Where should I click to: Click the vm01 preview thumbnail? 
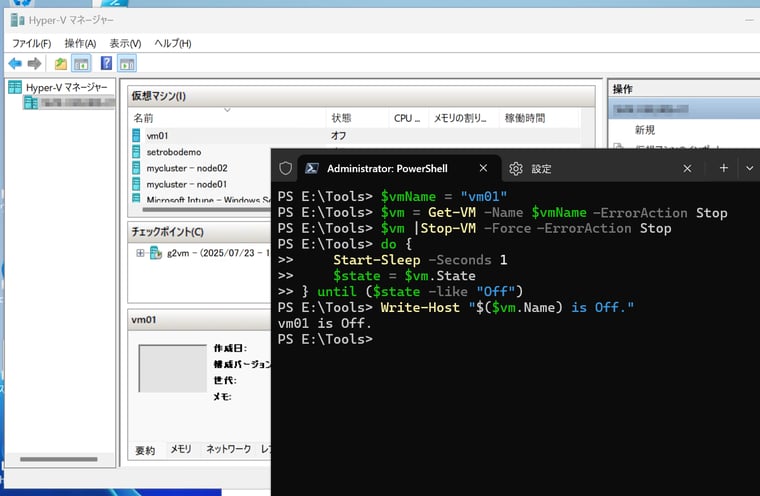click(x=173, y=368)
